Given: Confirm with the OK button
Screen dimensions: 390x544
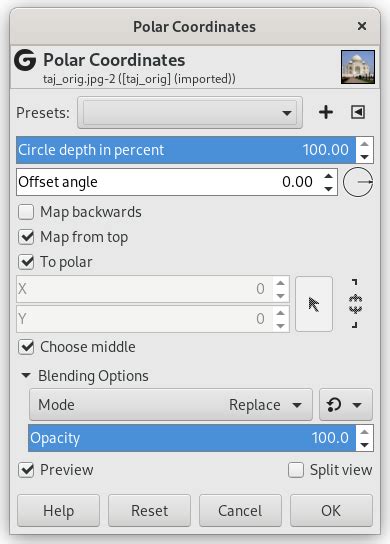Looking at the screenshot, I should (331, 511).
